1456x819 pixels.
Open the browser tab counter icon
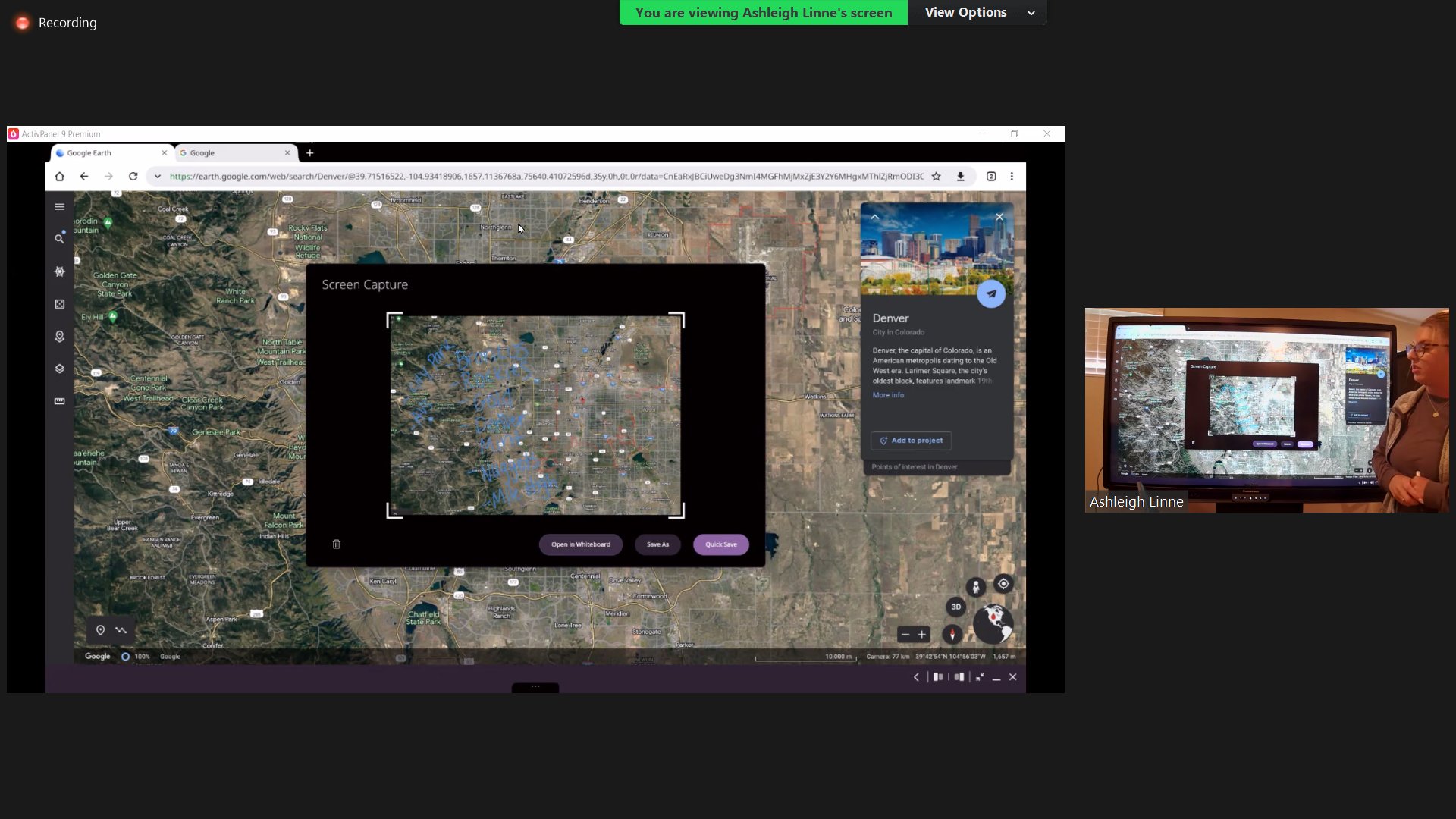coord(991,177)
